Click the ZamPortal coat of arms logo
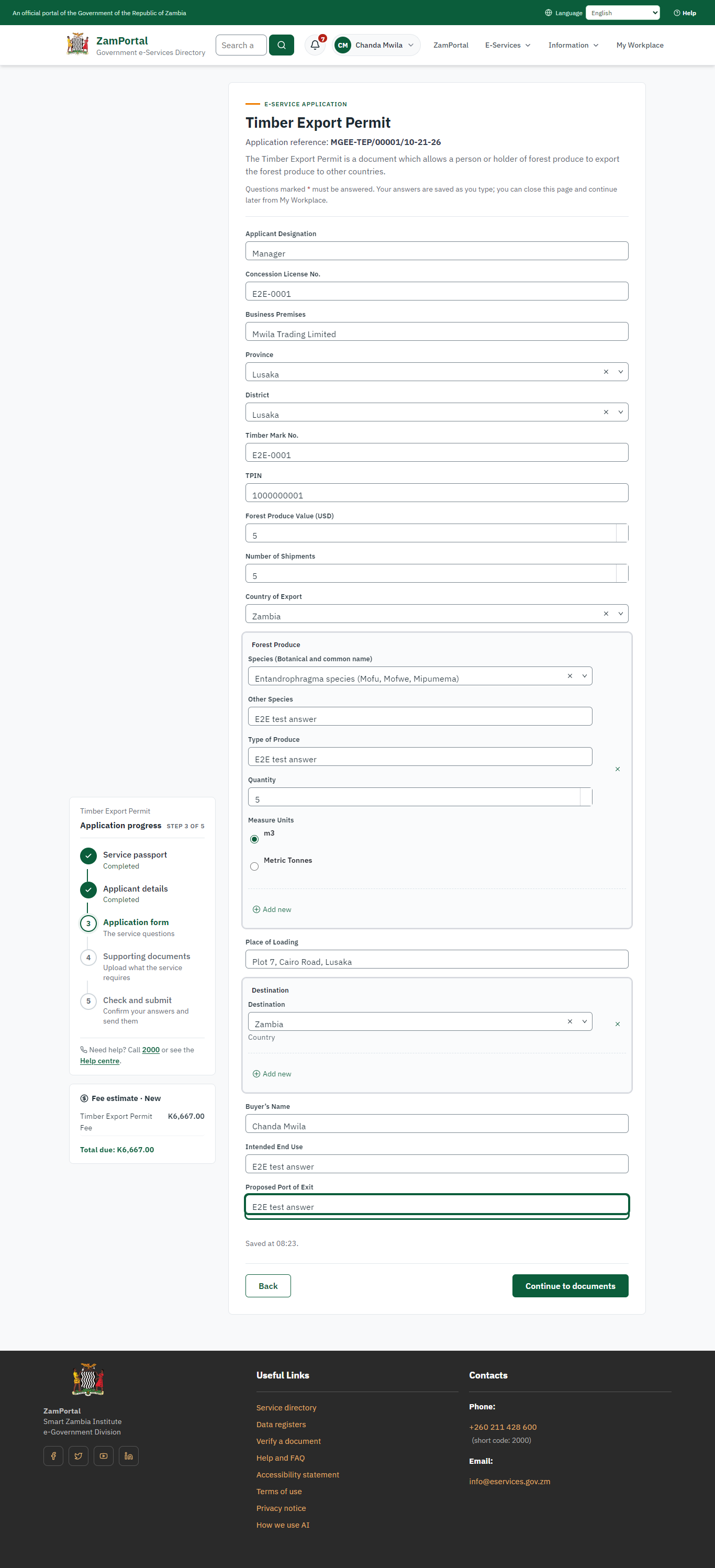Image resolution: width=715 pixels, height=1568 pixels. pos(78,45)
